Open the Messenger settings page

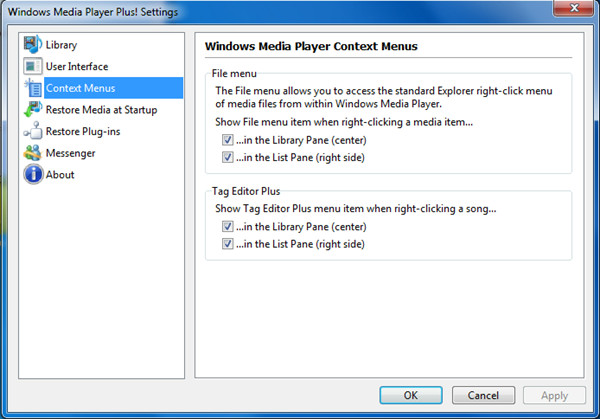tap(70, 153)
